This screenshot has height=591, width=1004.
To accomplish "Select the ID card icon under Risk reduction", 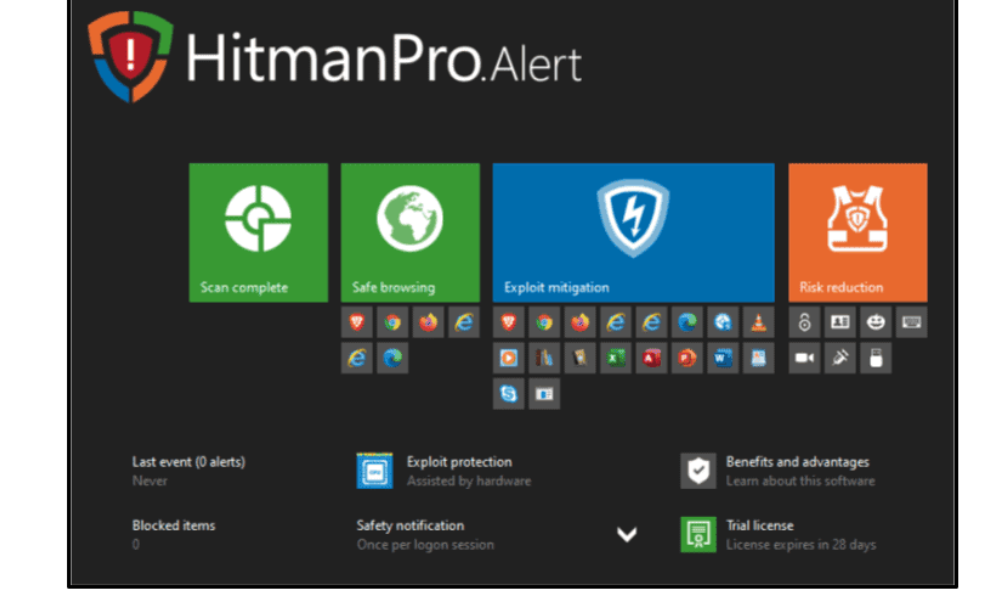I will [840, 322].
